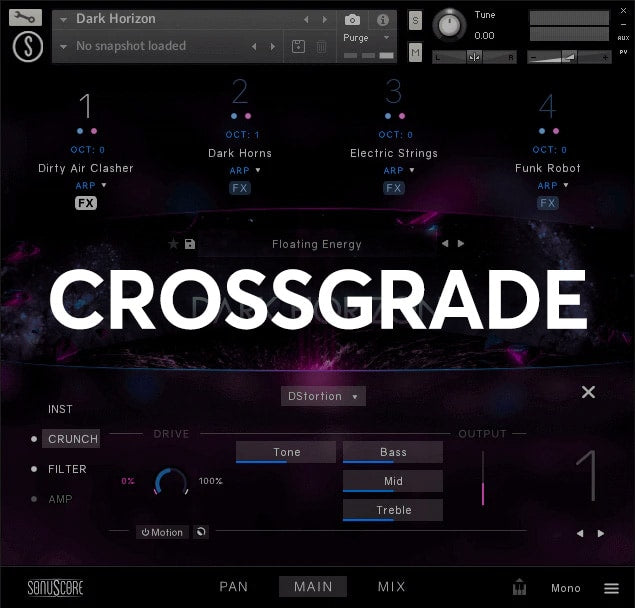
Task: Open the Dark Horizon instrument dropdown
Action: point(64,19)
